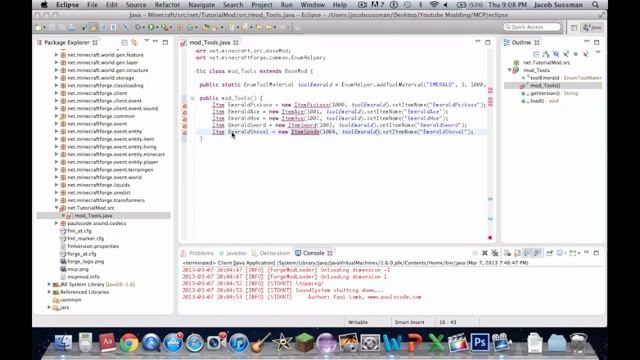Open Finder from the Dock

click(x=64, y=343)
